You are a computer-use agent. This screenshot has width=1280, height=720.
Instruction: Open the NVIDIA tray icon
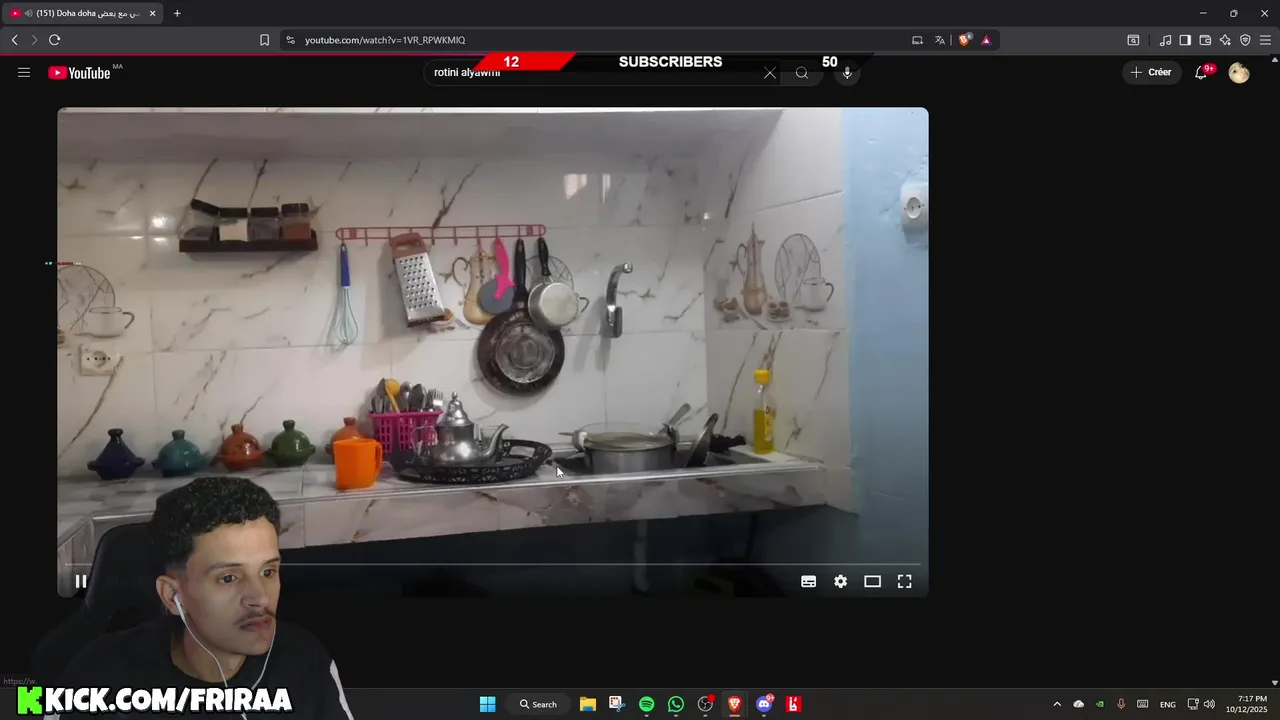click(1100, 704)
